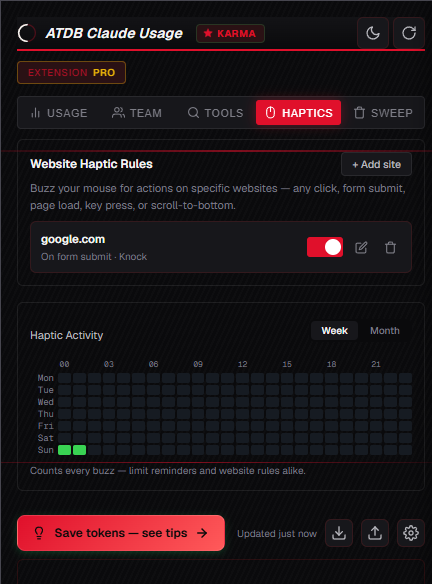Click the first green Sunday activity cell
The image size is (432, 584).
point(64,450)
